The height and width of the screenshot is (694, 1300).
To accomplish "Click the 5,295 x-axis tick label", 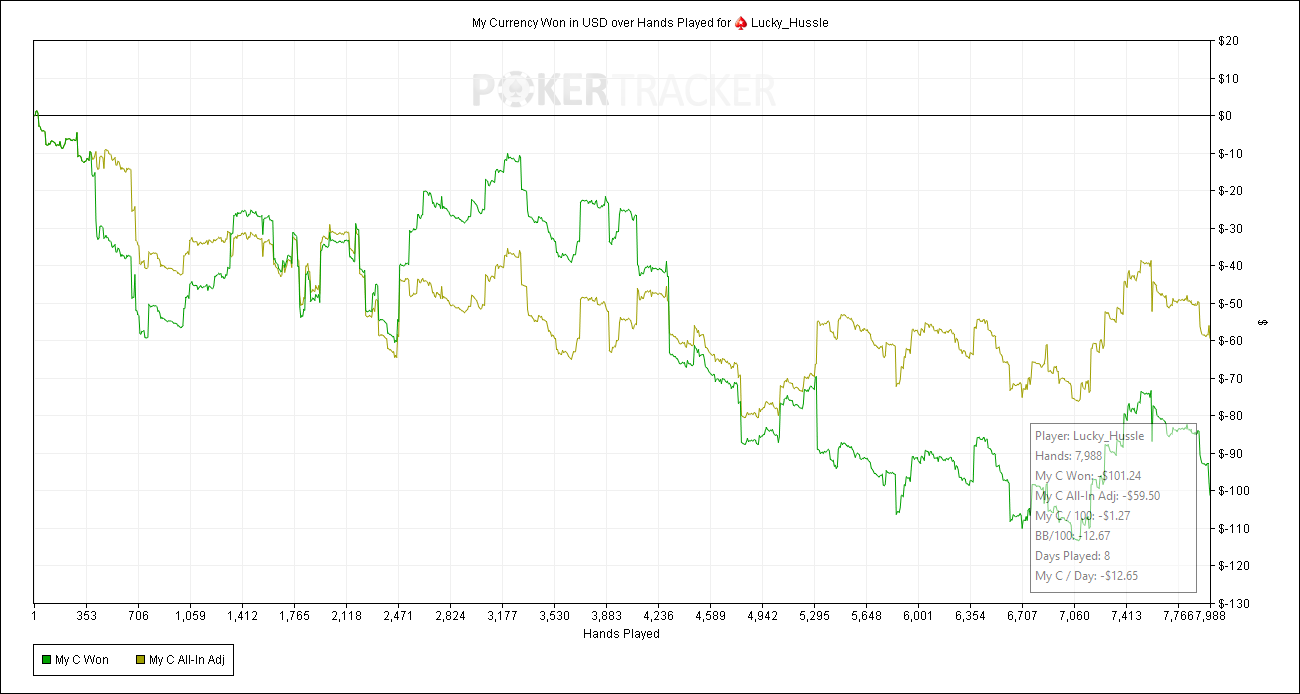I will click(814, 617).
